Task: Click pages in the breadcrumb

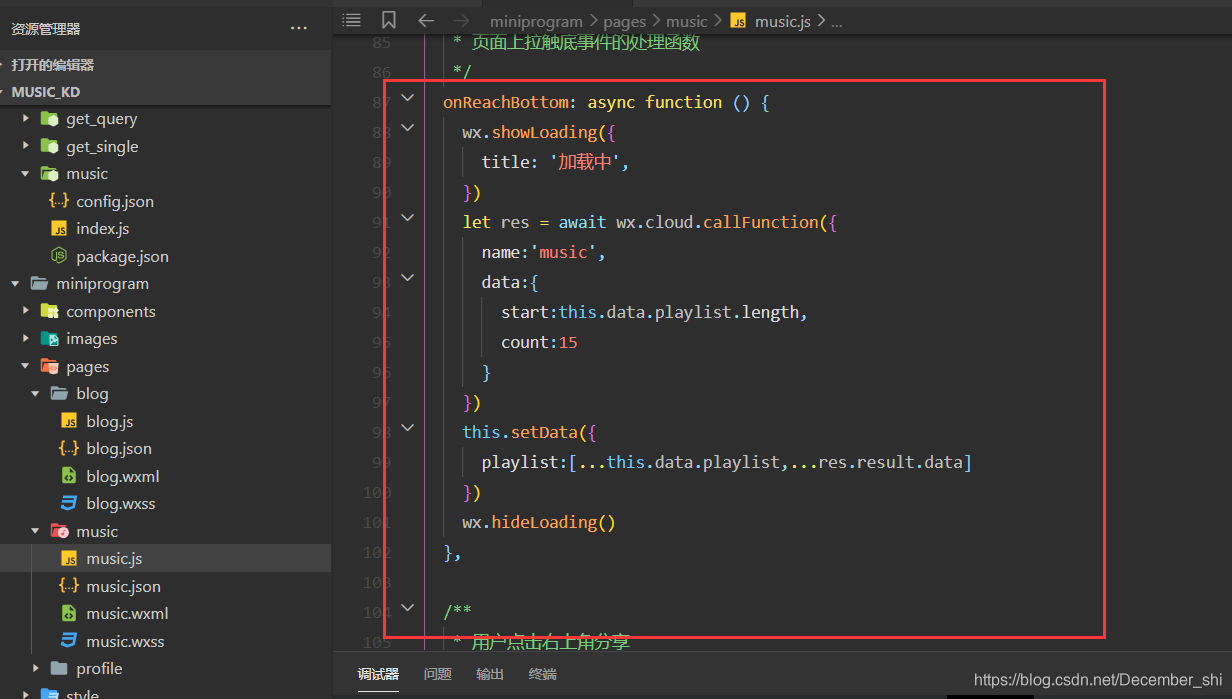Action: (624, 21)
